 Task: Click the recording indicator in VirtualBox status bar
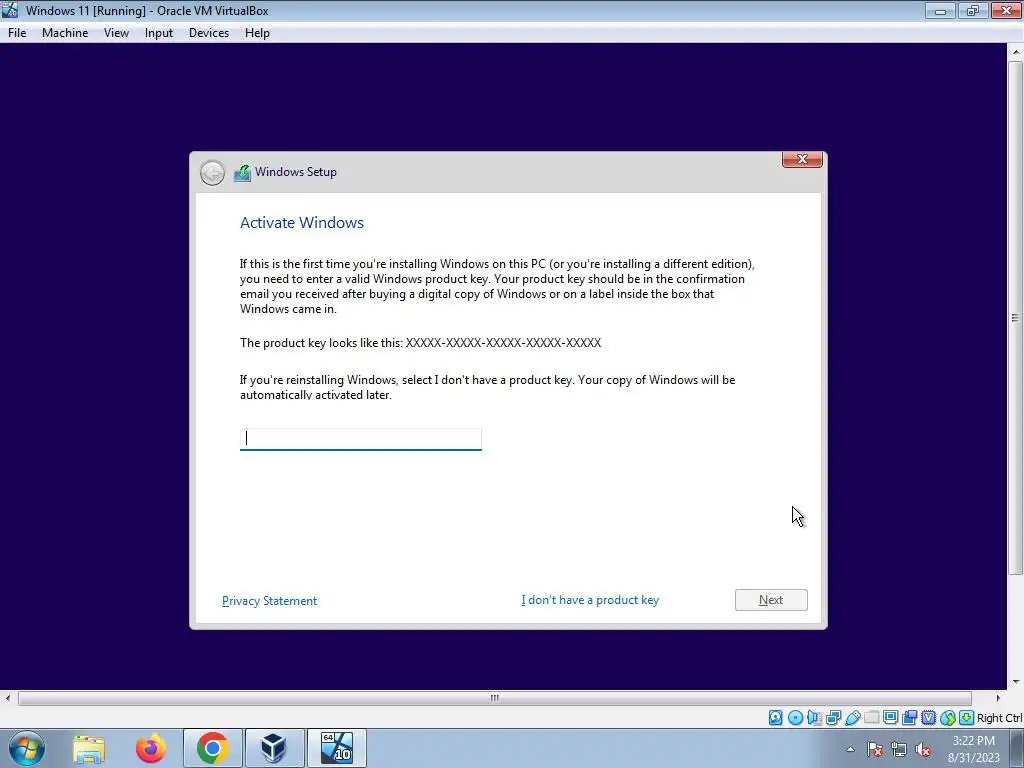tap(909, 718)
